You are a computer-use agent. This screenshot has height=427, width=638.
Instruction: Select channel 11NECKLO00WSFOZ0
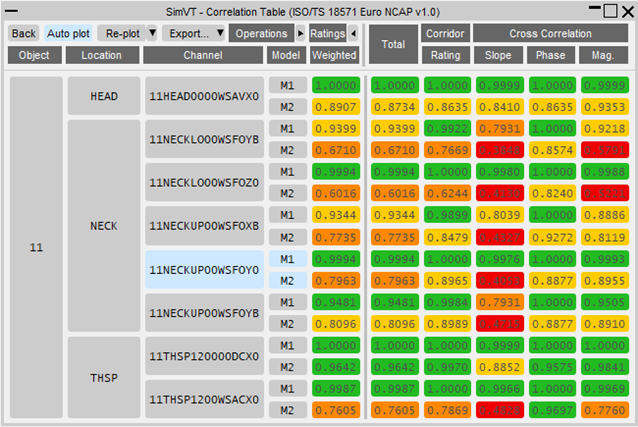(x=204, y=182)
